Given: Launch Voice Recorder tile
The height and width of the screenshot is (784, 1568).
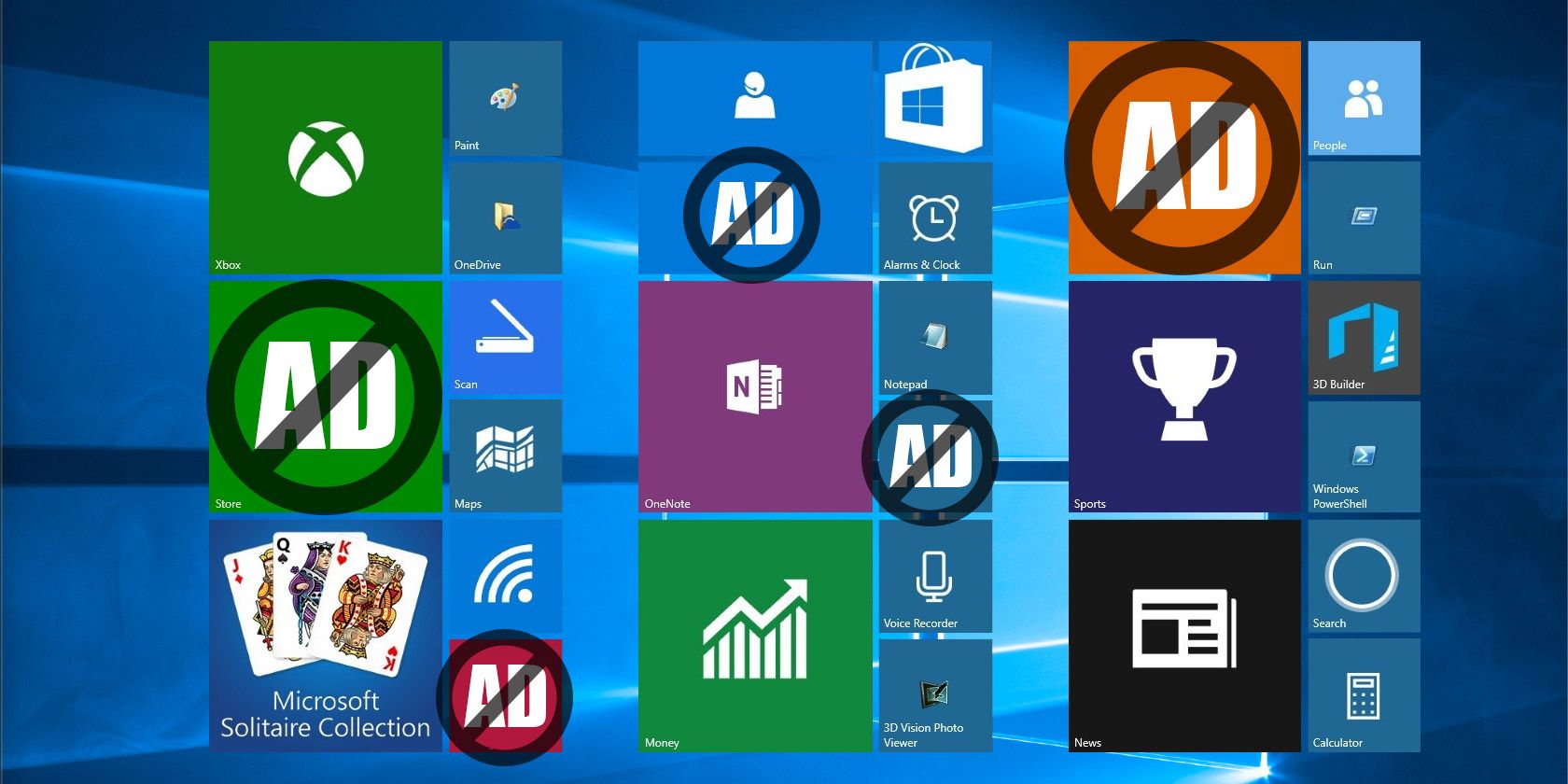Looking at the screenshot, I should point(935,576).
